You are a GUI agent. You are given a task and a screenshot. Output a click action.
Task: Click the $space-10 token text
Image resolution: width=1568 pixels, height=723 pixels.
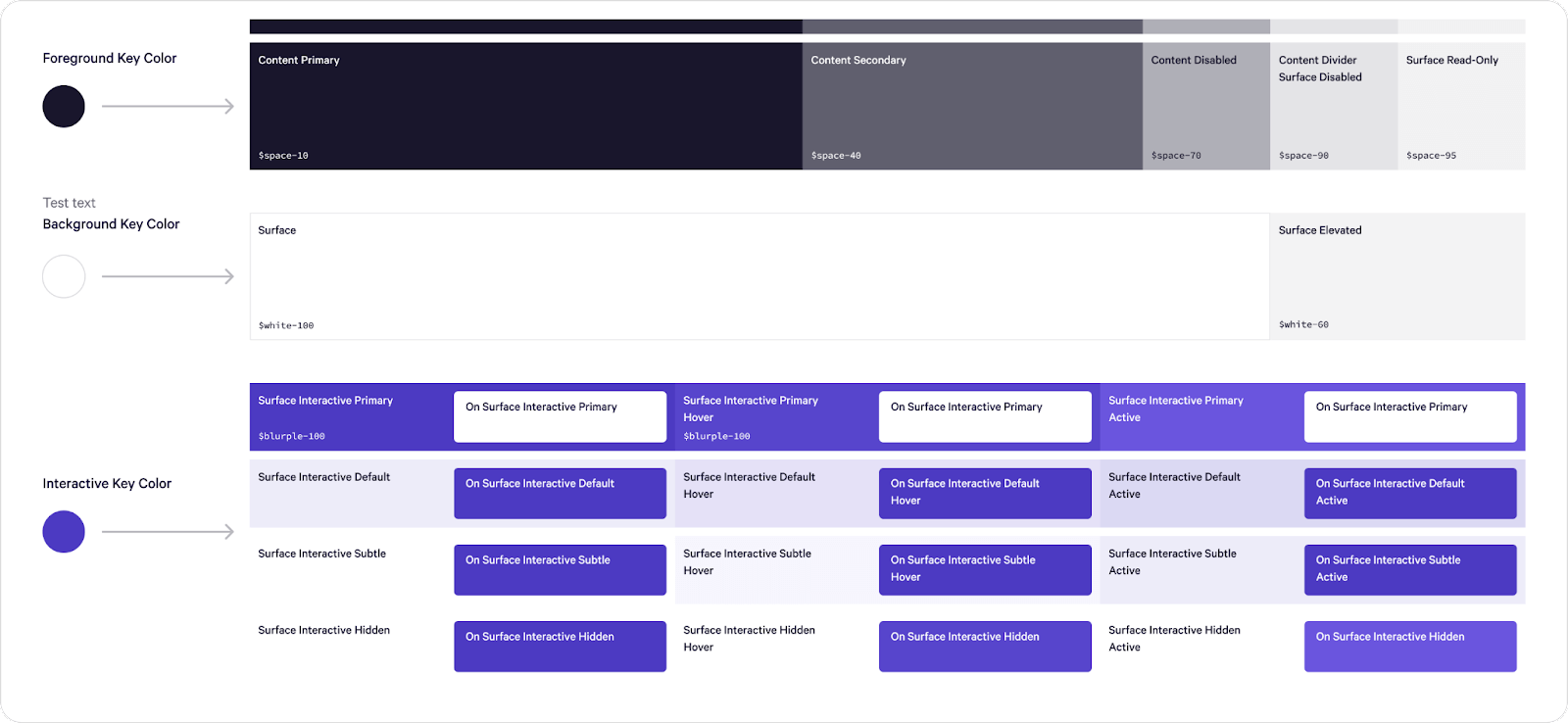tap(283, 156)
